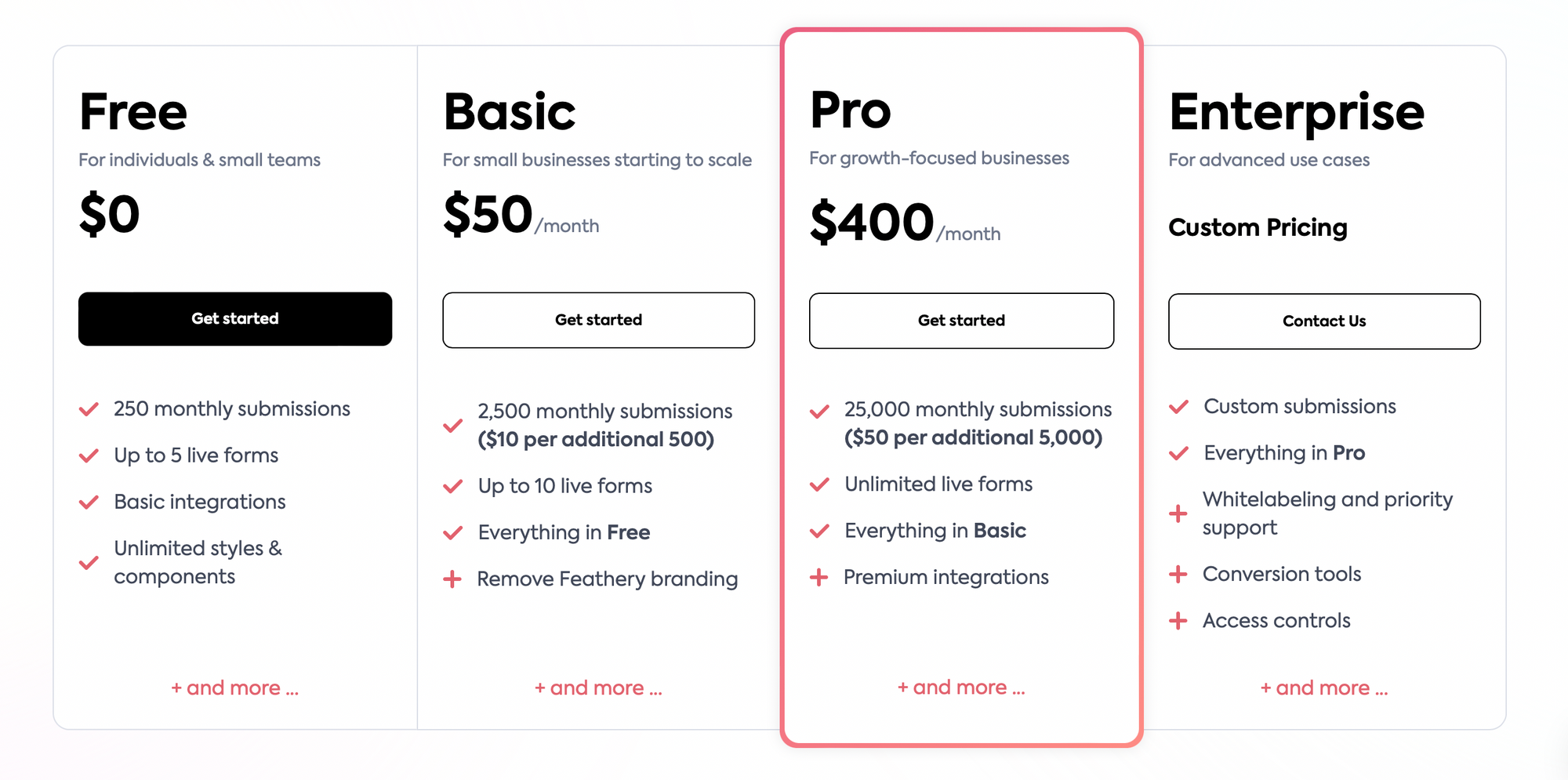
Task: Click plus icon beside Whitelabeling and priority support
Action: coord(1178,513)
